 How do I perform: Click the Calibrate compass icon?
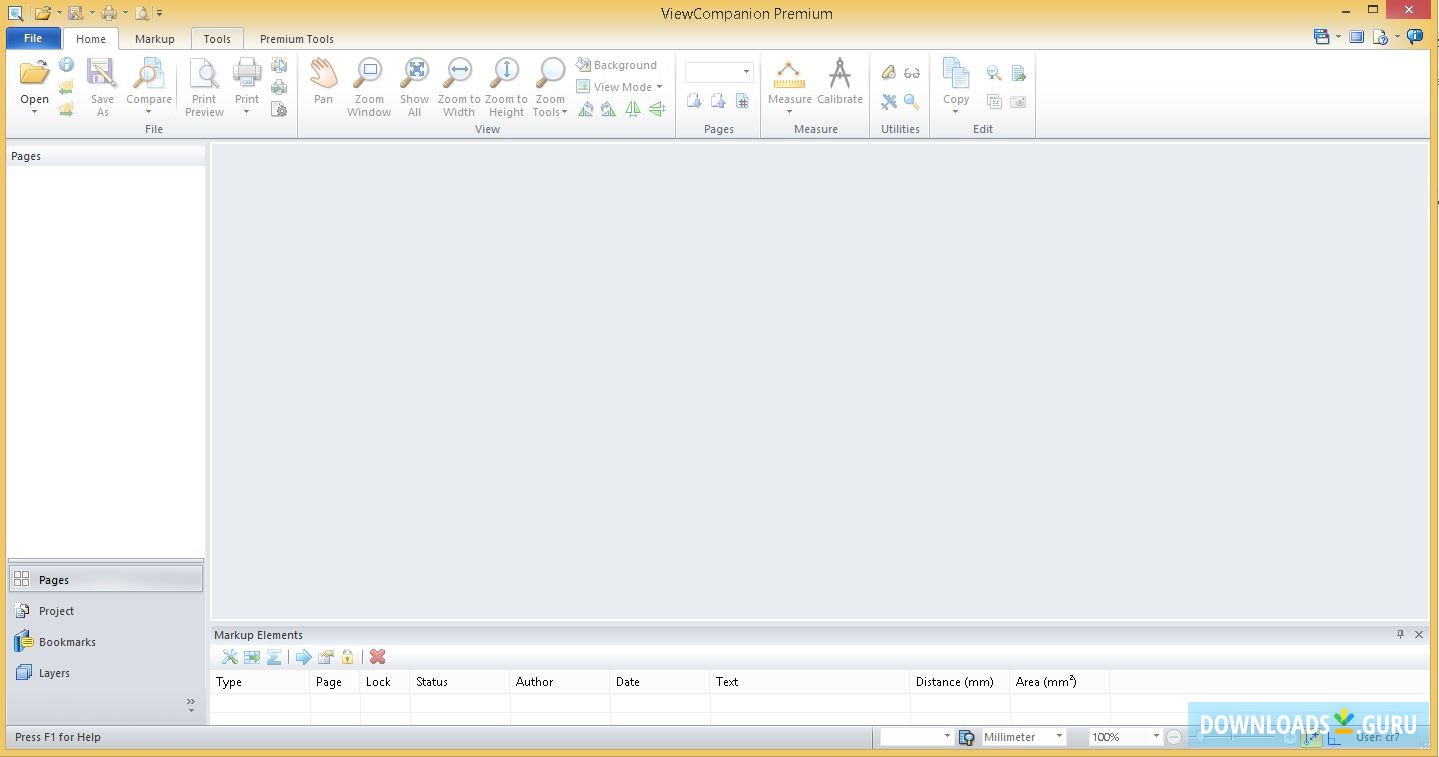(x=839, y=74)
